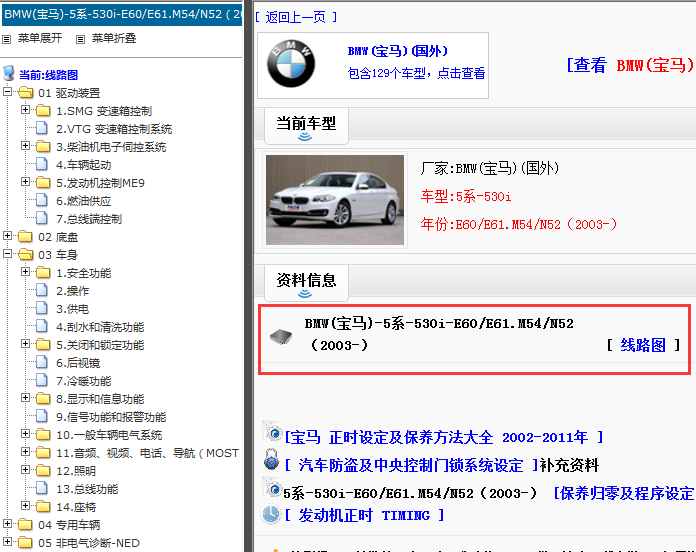Select the 资料信息 tab
Viewport: 696px width, 552px height.
coord(306,282)
